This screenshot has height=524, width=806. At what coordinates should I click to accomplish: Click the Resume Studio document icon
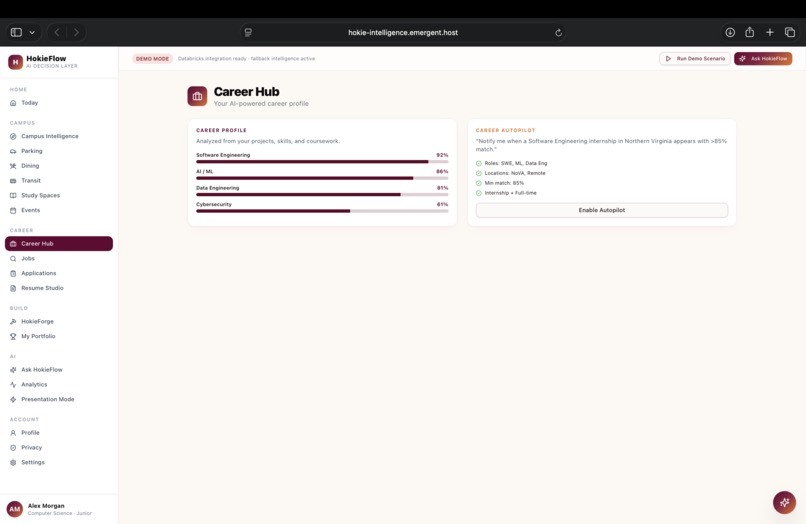13,288
